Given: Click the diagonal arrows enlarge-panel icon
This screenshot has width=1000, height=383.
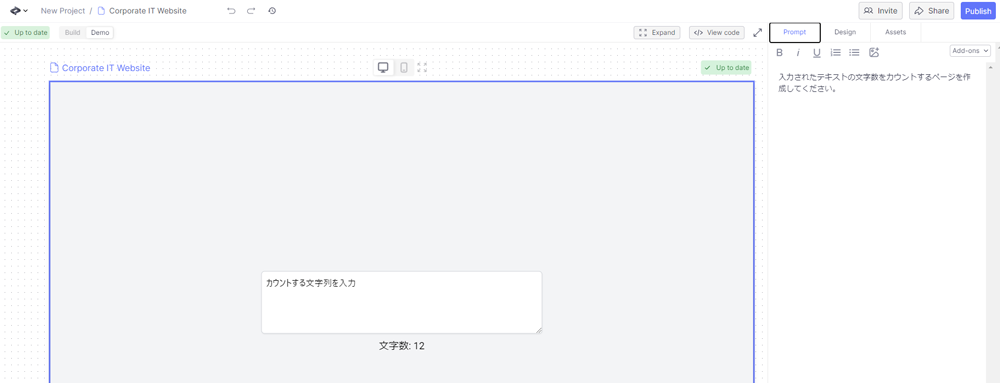Looking at the screenshot, I should (758, 33).
